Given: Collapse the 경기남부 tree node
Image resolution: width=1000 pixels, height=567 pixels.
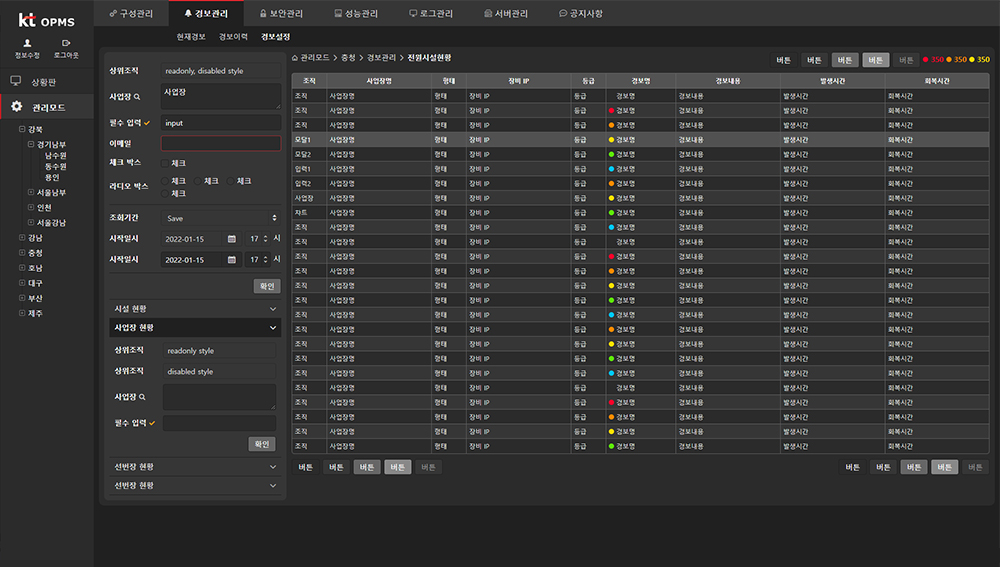Looking at the screenshot, I should coord(31,144).
